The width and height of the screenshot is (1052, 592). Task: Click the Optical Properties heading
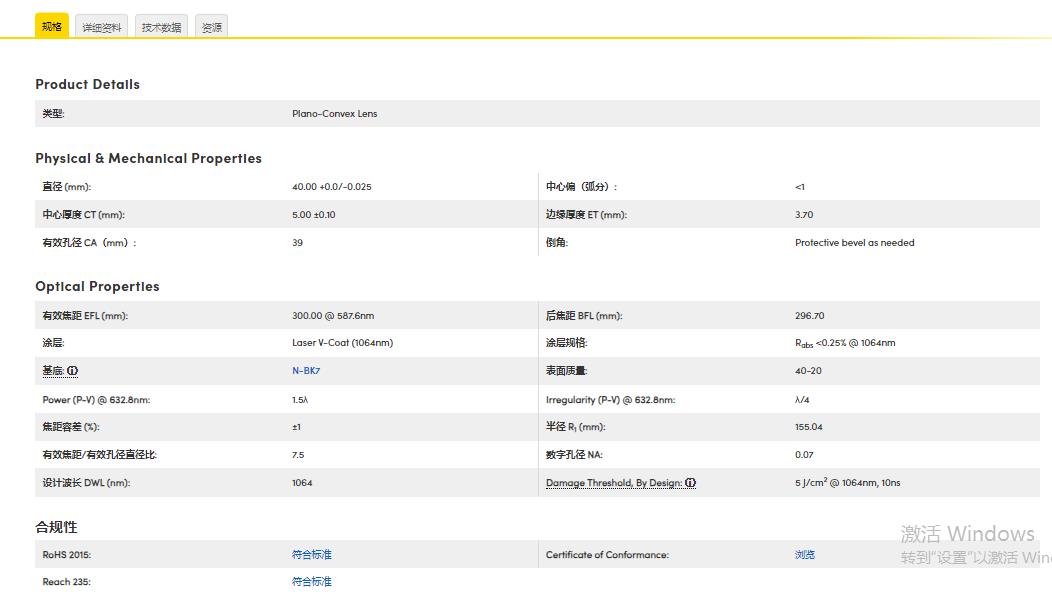(x=97, y=287)
